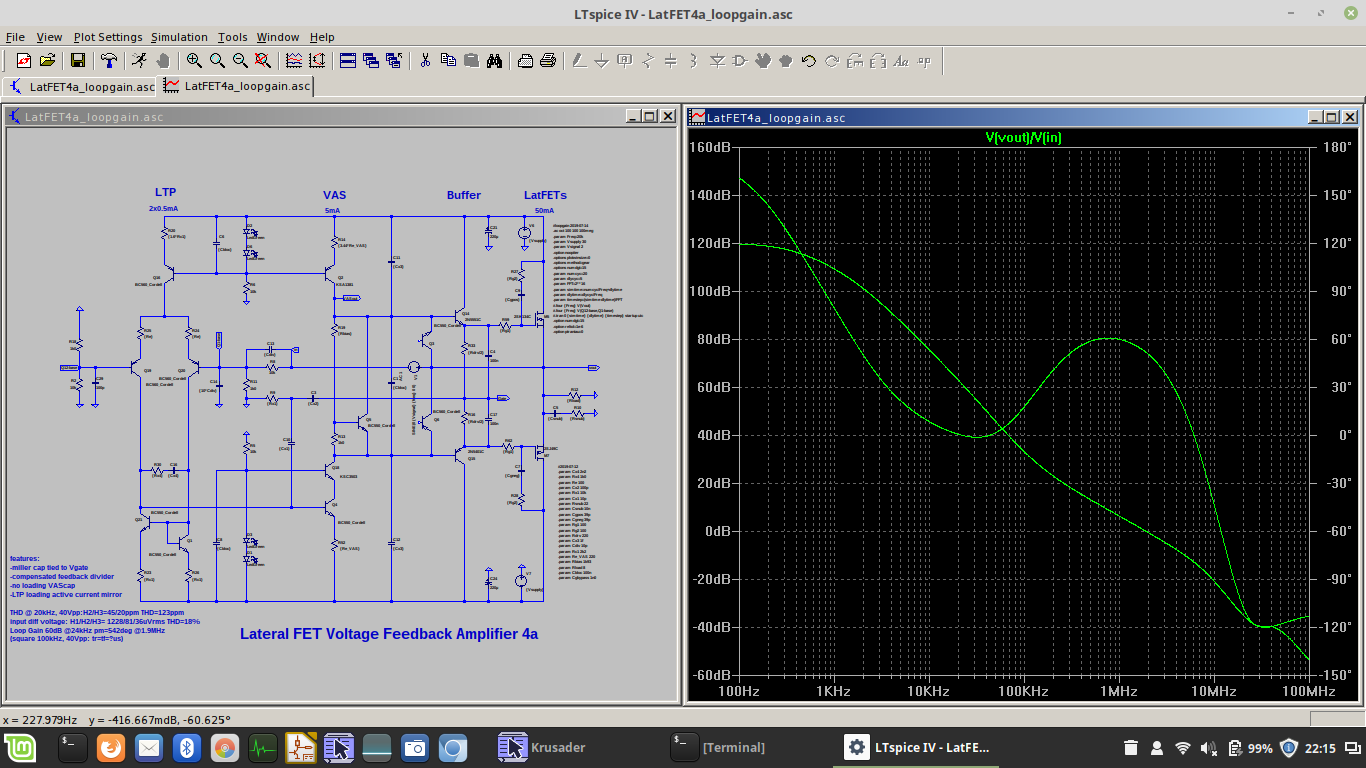Open the Tools menu
1366x768 pixels.
pos(233,37)
